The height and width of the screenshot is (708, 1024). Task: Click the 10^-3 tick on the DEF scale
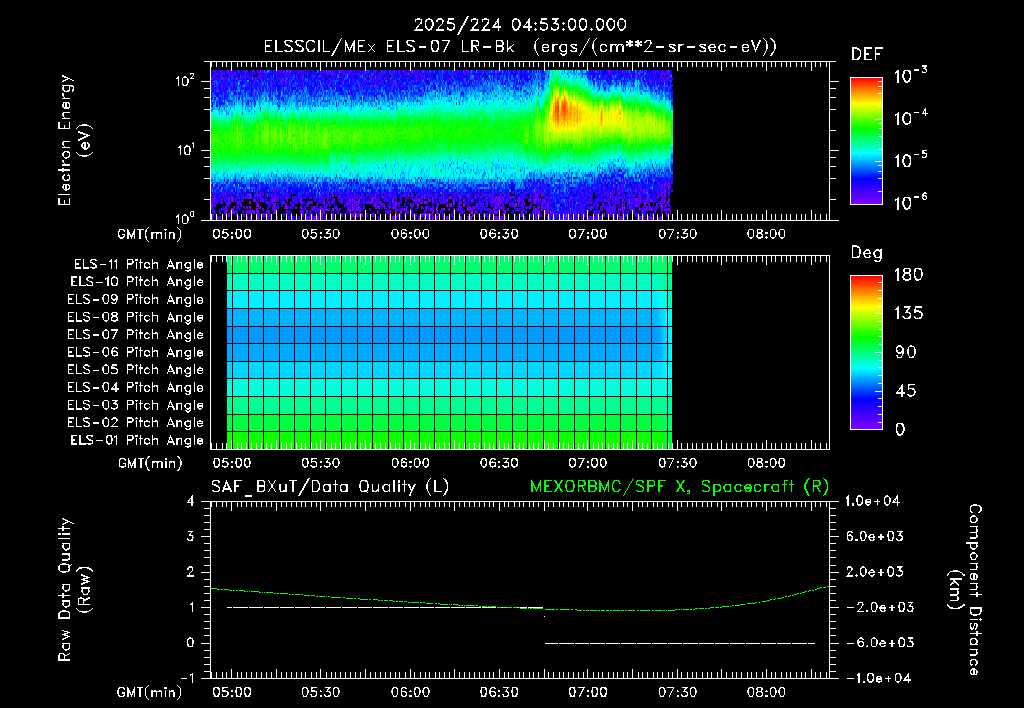tap(910, 75)
